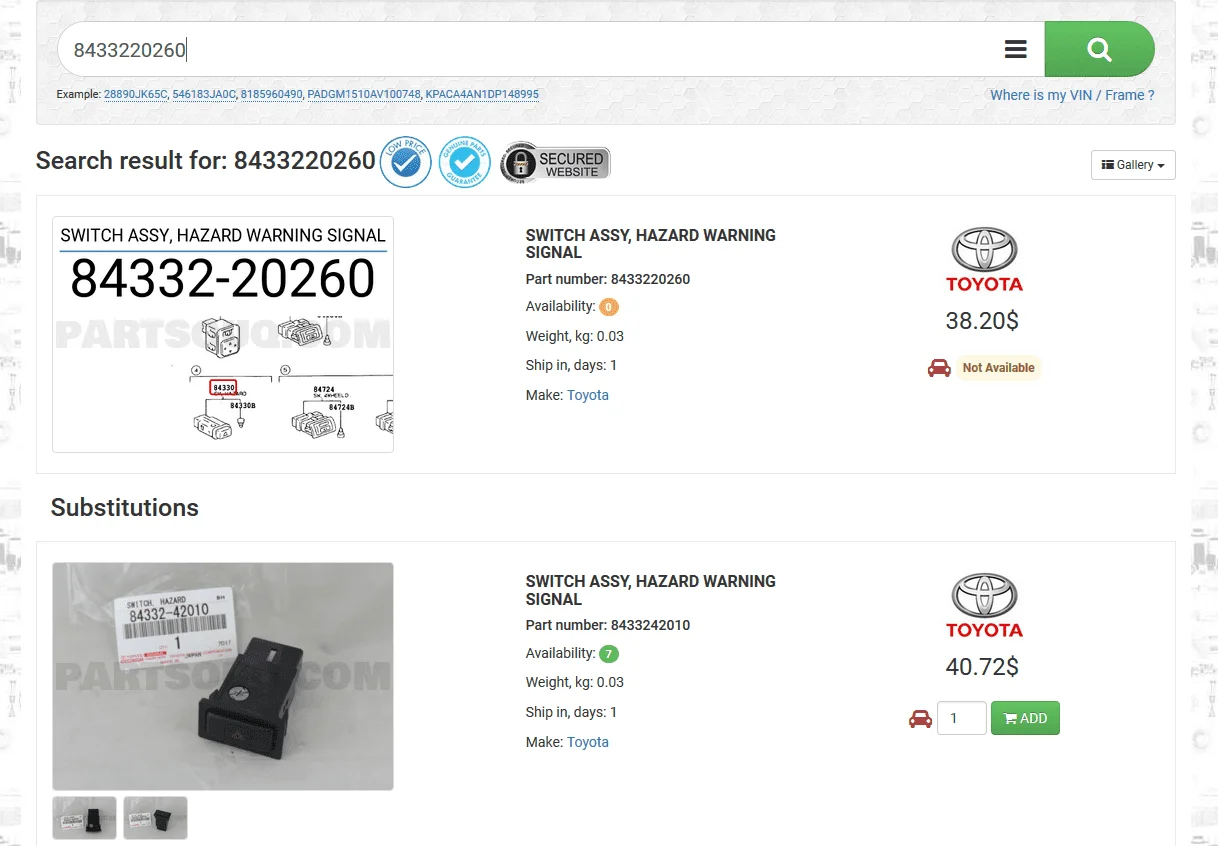The image size is (1218, 846).
Task: Click red car icon beside quantity field
Action: point(920,718)
